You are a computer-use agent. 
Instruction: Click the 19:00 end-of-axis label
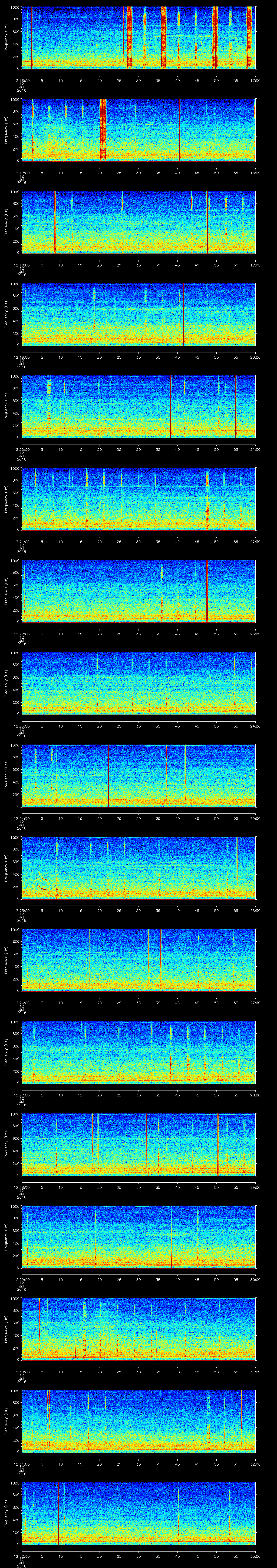point(255,265)
